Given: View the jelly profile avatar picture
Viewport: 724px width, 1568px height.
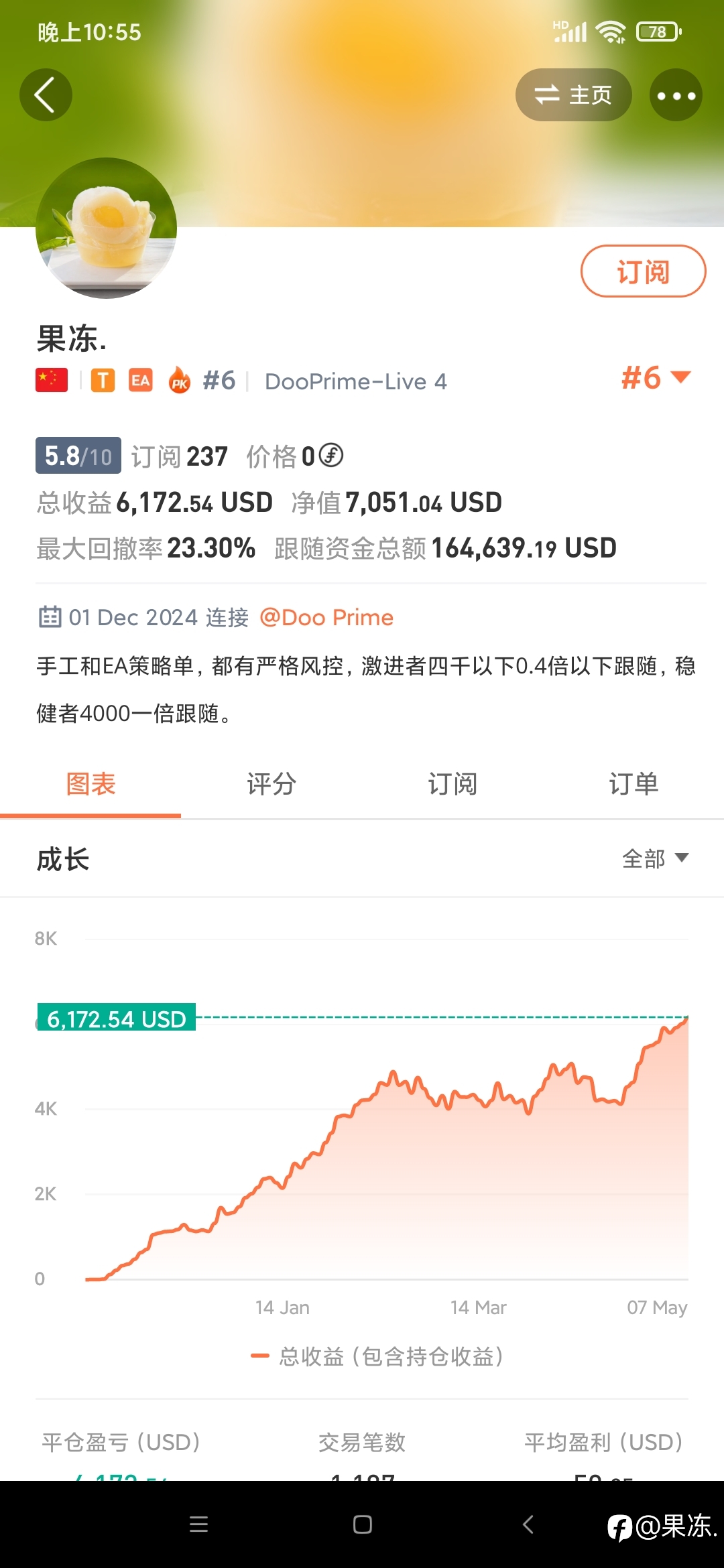Looking at the screenshot, I should click(106, 228).
